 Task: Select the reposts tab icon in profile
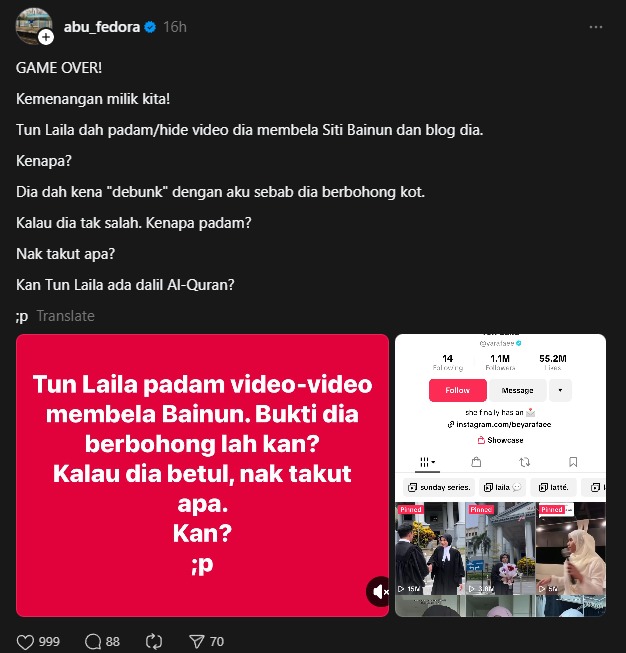coord(524,462)
